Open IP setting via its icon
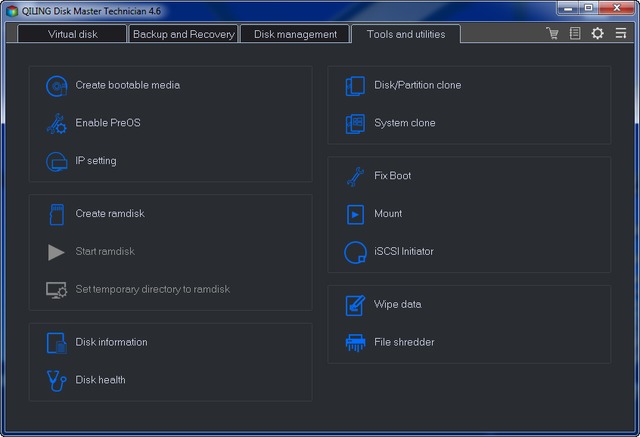This screenshot has height=437, width=640. click(56, 161)
